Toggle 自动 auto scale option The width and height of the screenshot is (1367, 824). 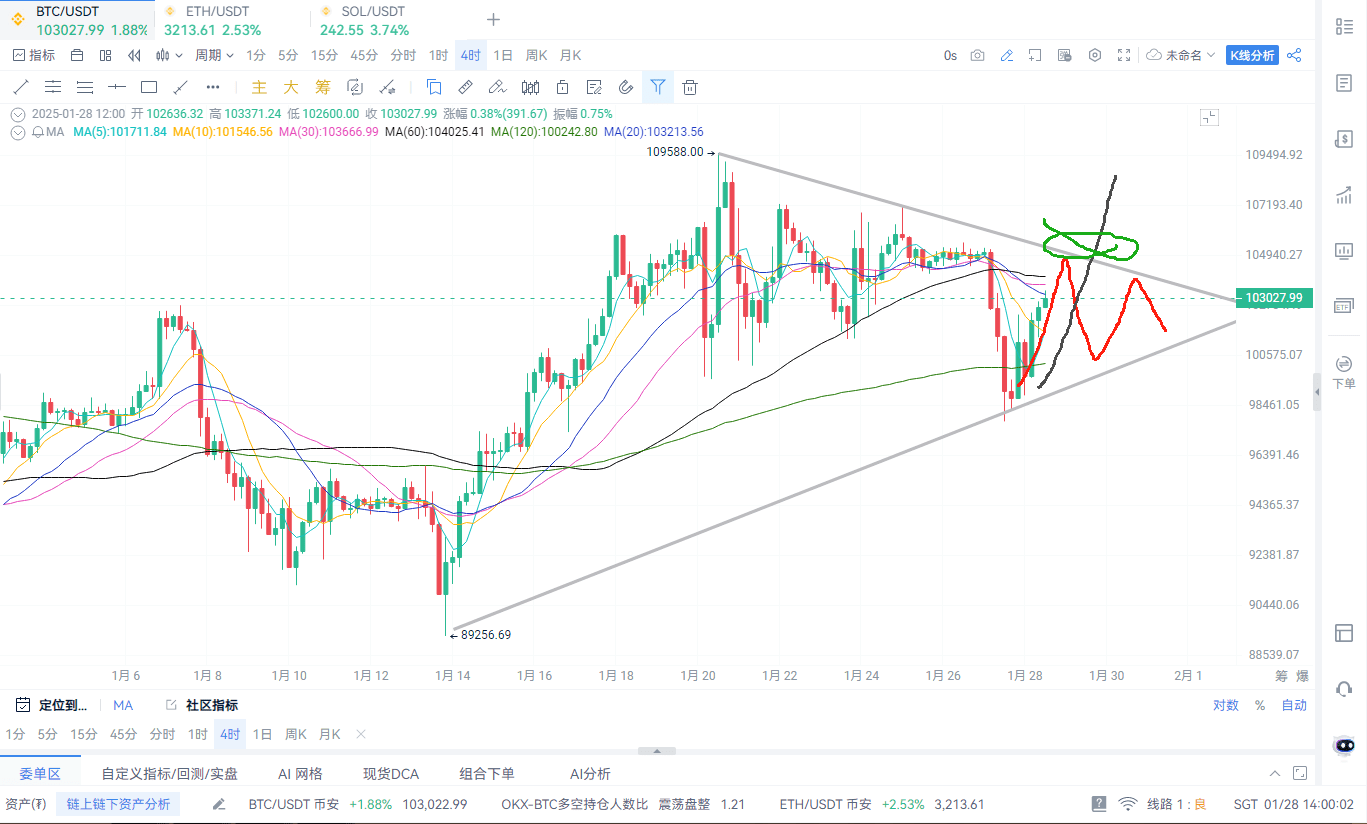1294,705
